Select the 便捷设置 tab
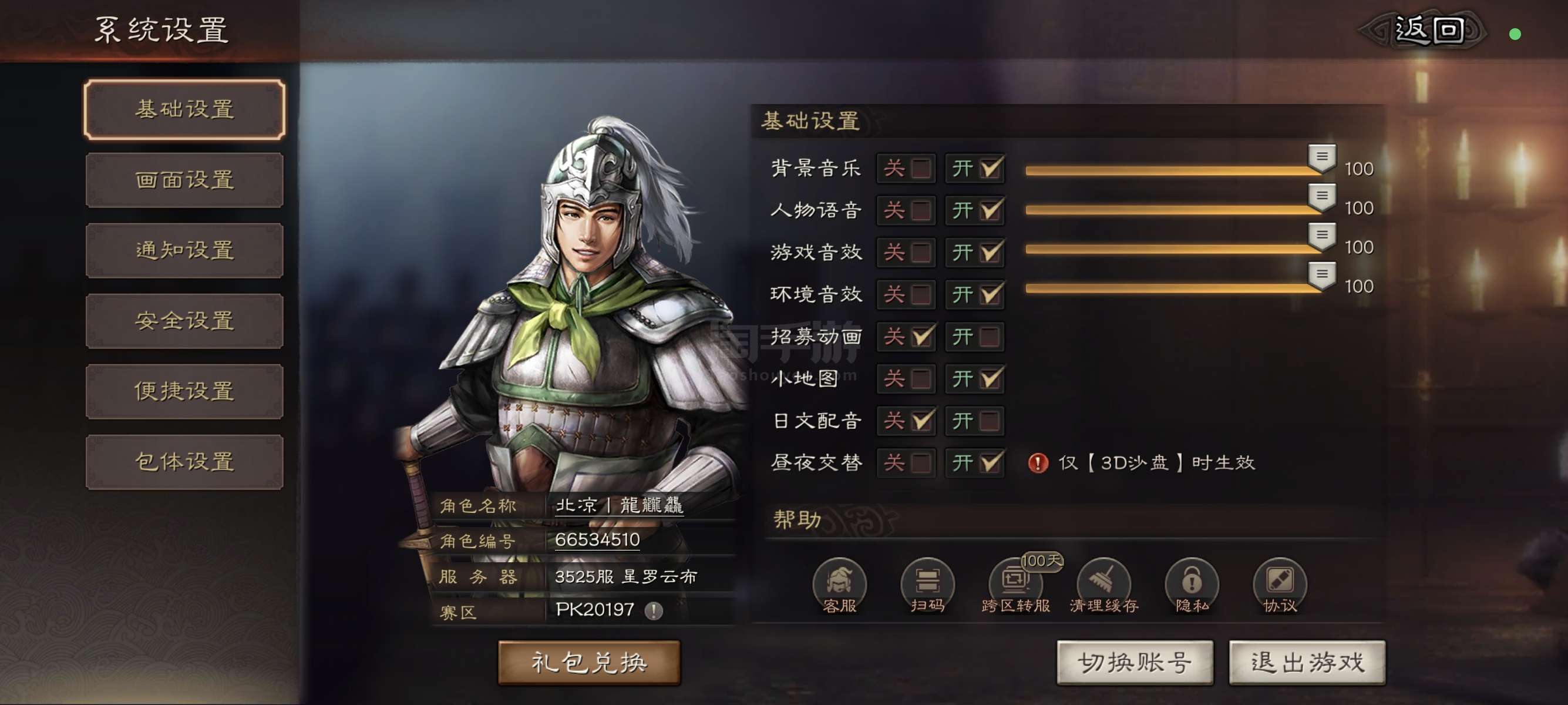 (184, 391)
